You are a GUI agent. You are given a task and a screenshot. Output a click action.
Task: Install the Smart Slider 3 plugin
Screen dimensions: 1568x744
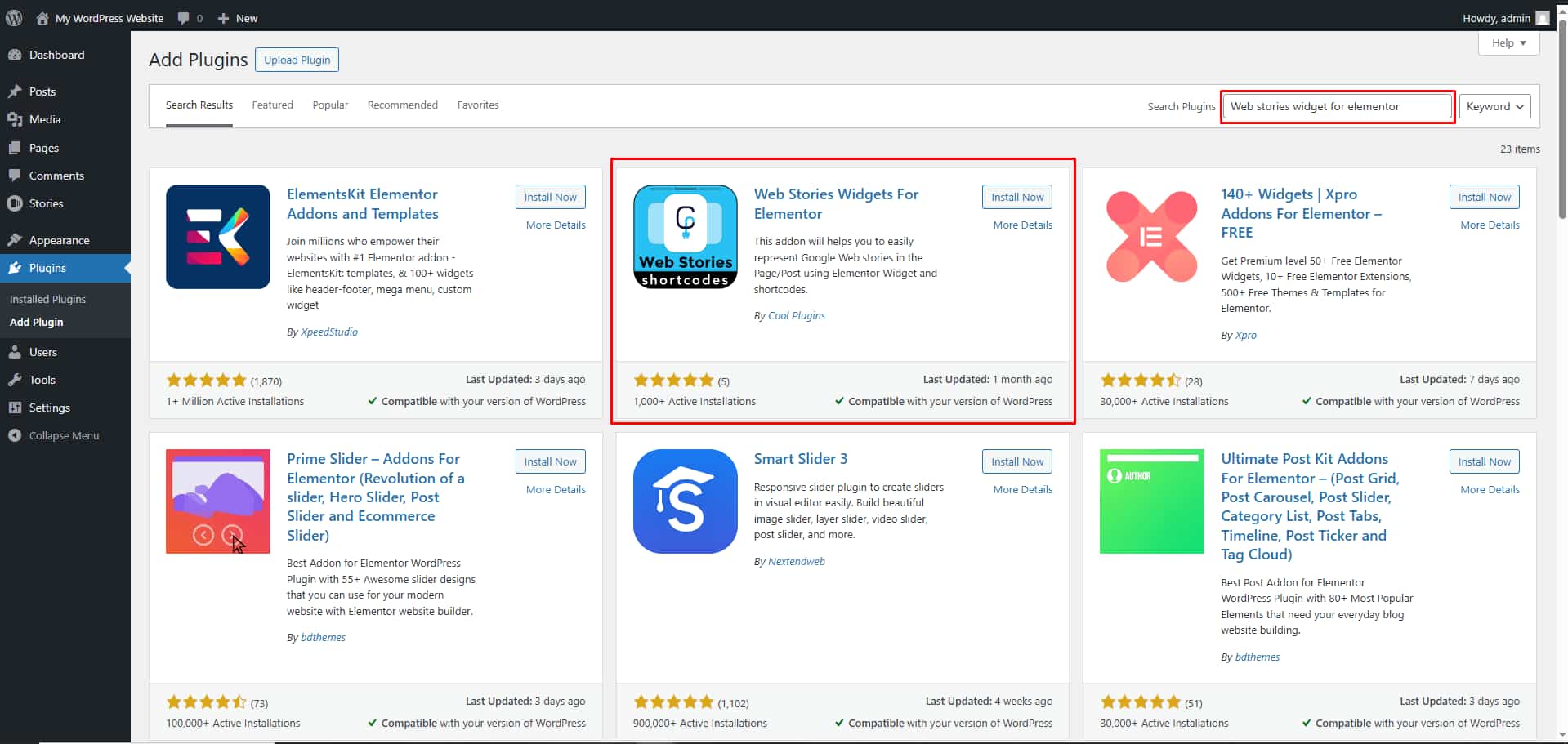pyautogui.click(x=1017, y=461)
